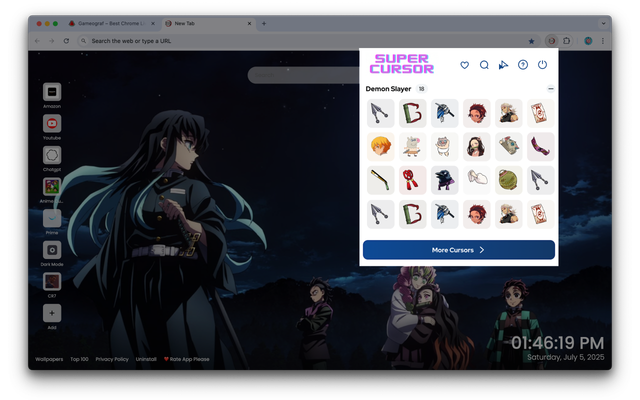640x400 pixels.
Task: Pick the chibi pig baby cursor
Action: pyautogui.click(x=444, y=147)
